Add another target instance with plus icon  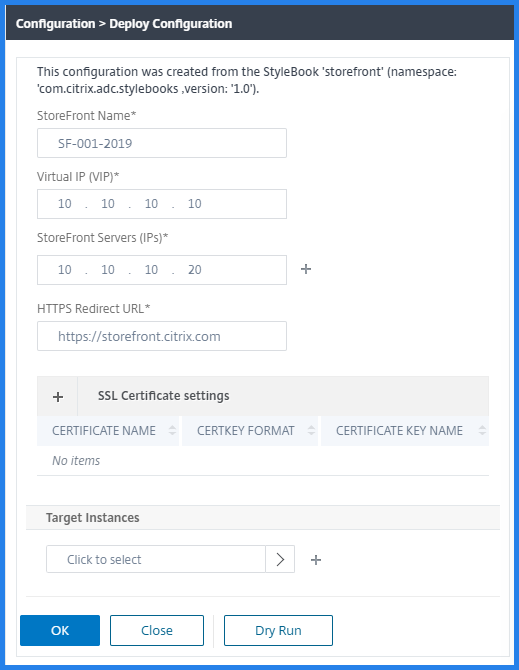(x=316, y=560)
